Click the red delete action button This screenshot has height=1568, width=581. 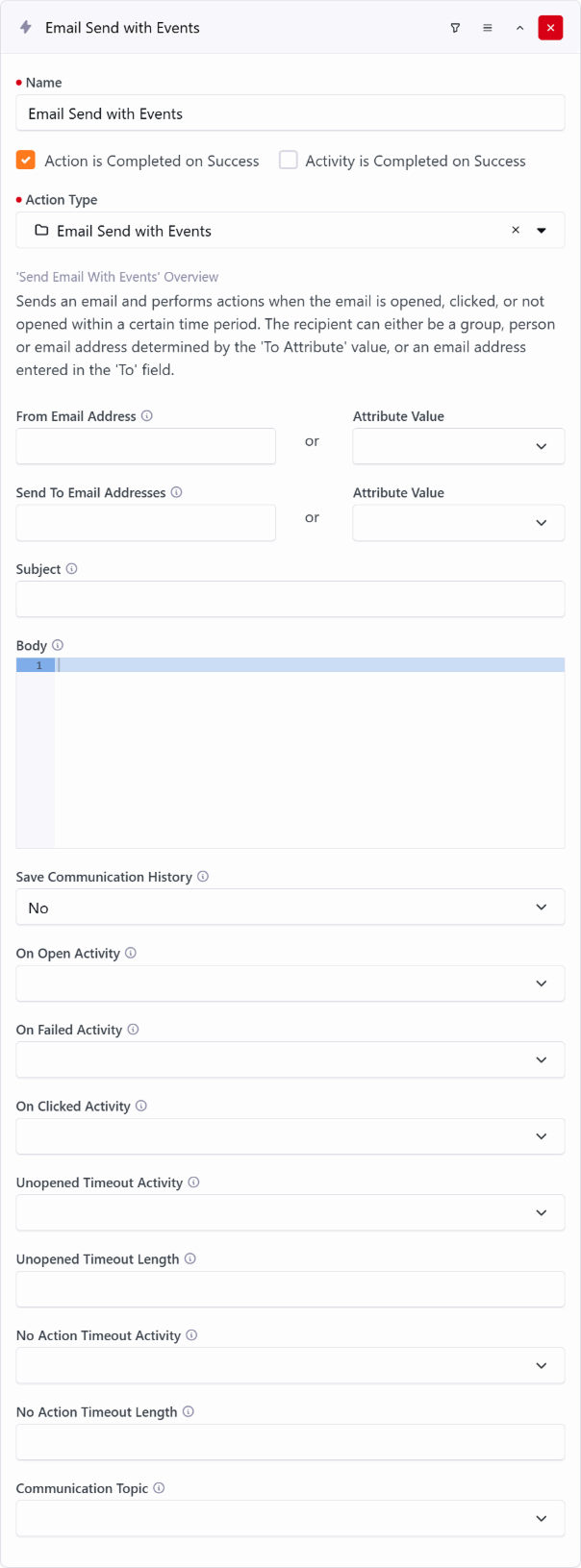[551, 28]
